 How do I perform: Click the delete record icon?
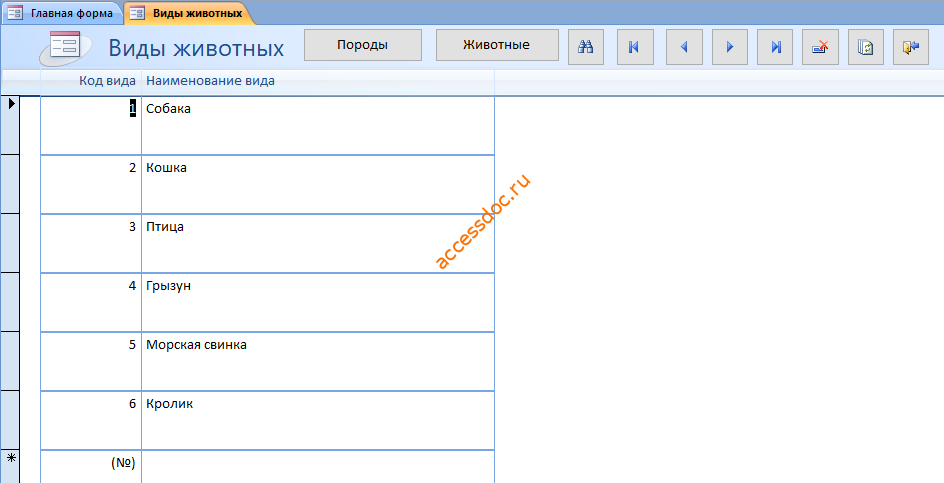point(820,46)
